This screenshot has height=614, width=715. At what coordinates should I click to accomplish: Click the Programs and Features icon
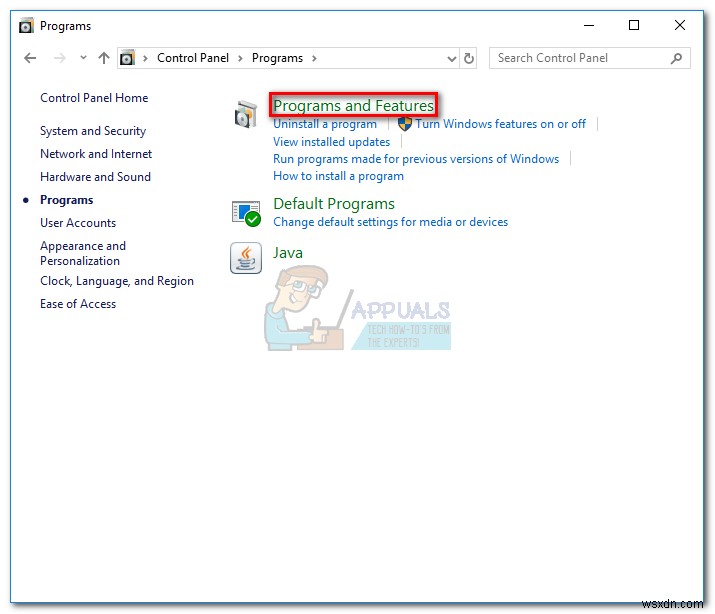point(246,114)
